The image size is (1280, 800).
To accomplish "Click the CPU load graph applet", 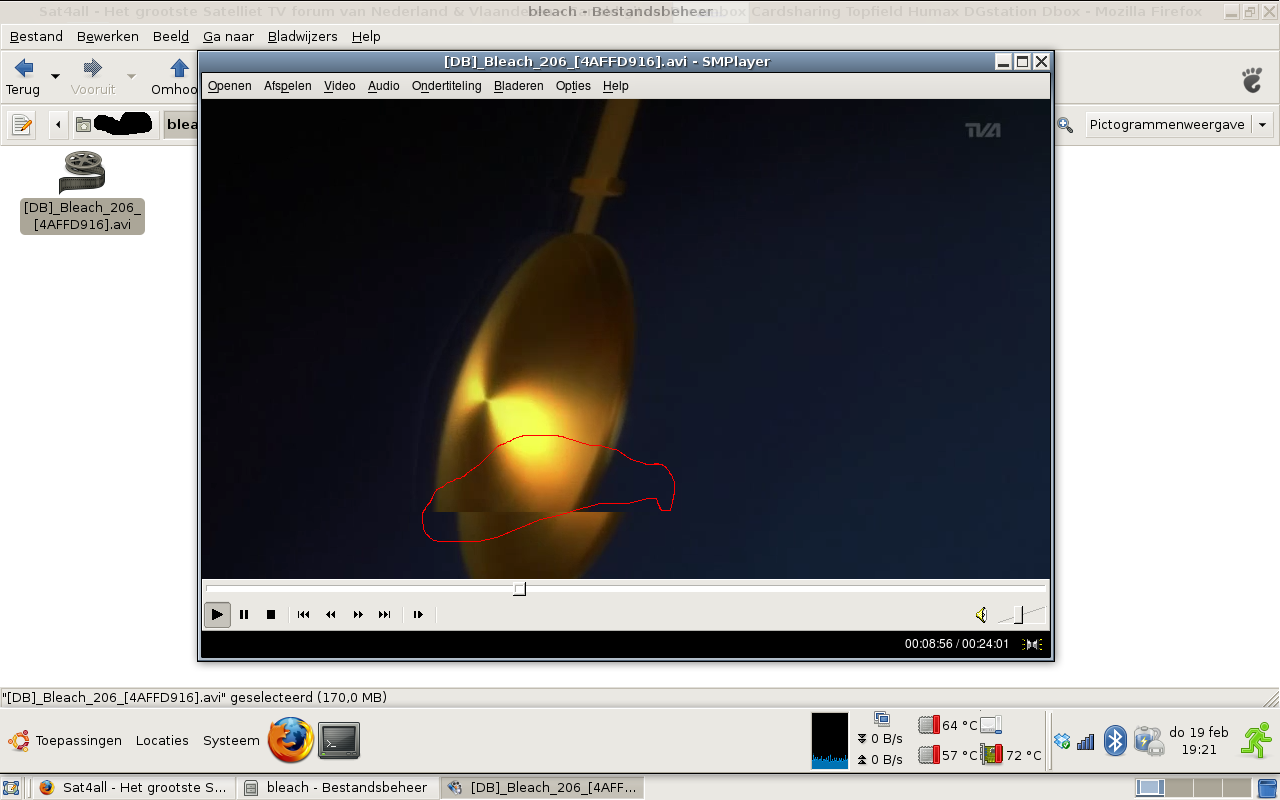I will pyautogui.click(x=830, y=740).
